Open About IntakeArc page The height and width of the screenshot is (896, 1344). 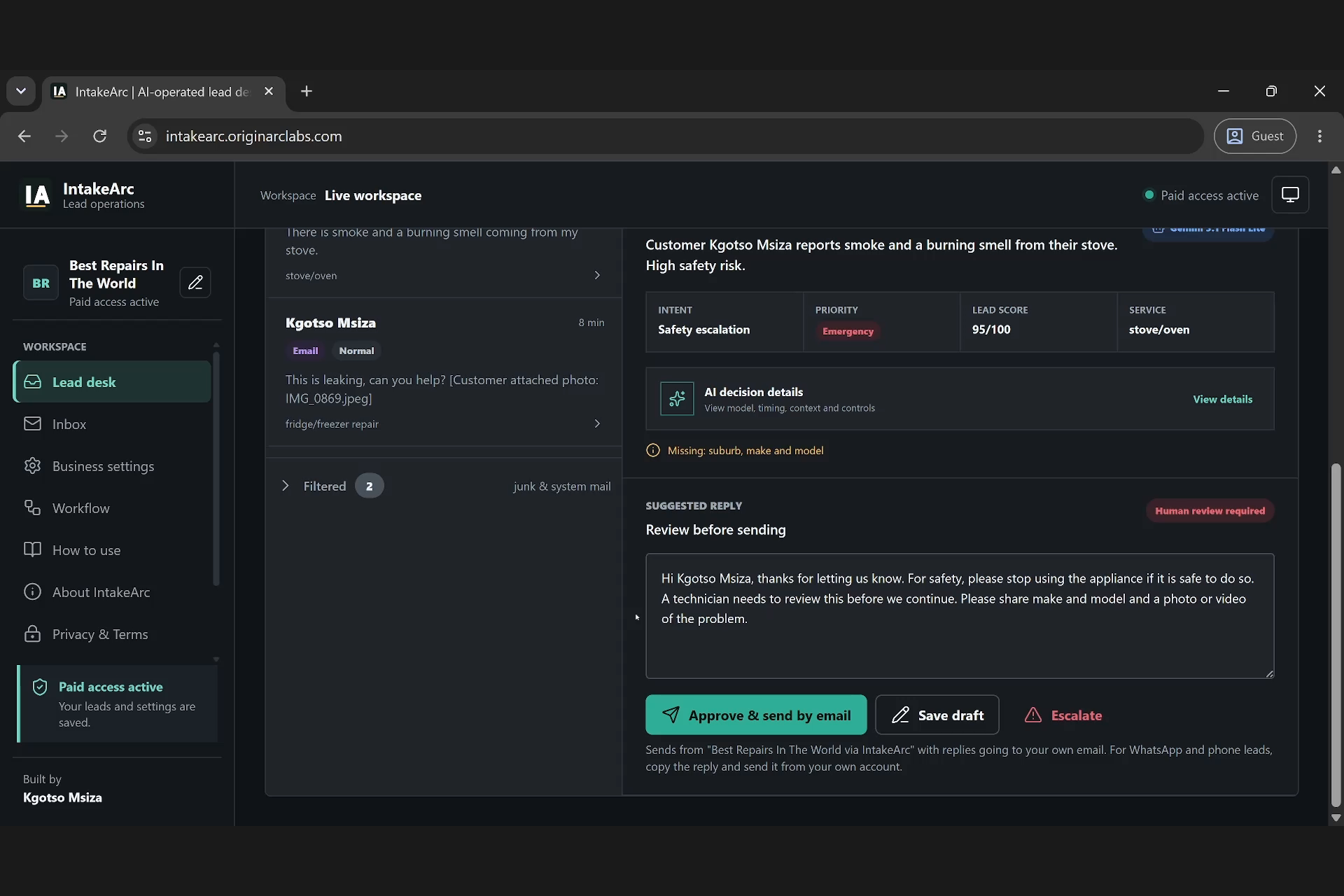point(112,591)
